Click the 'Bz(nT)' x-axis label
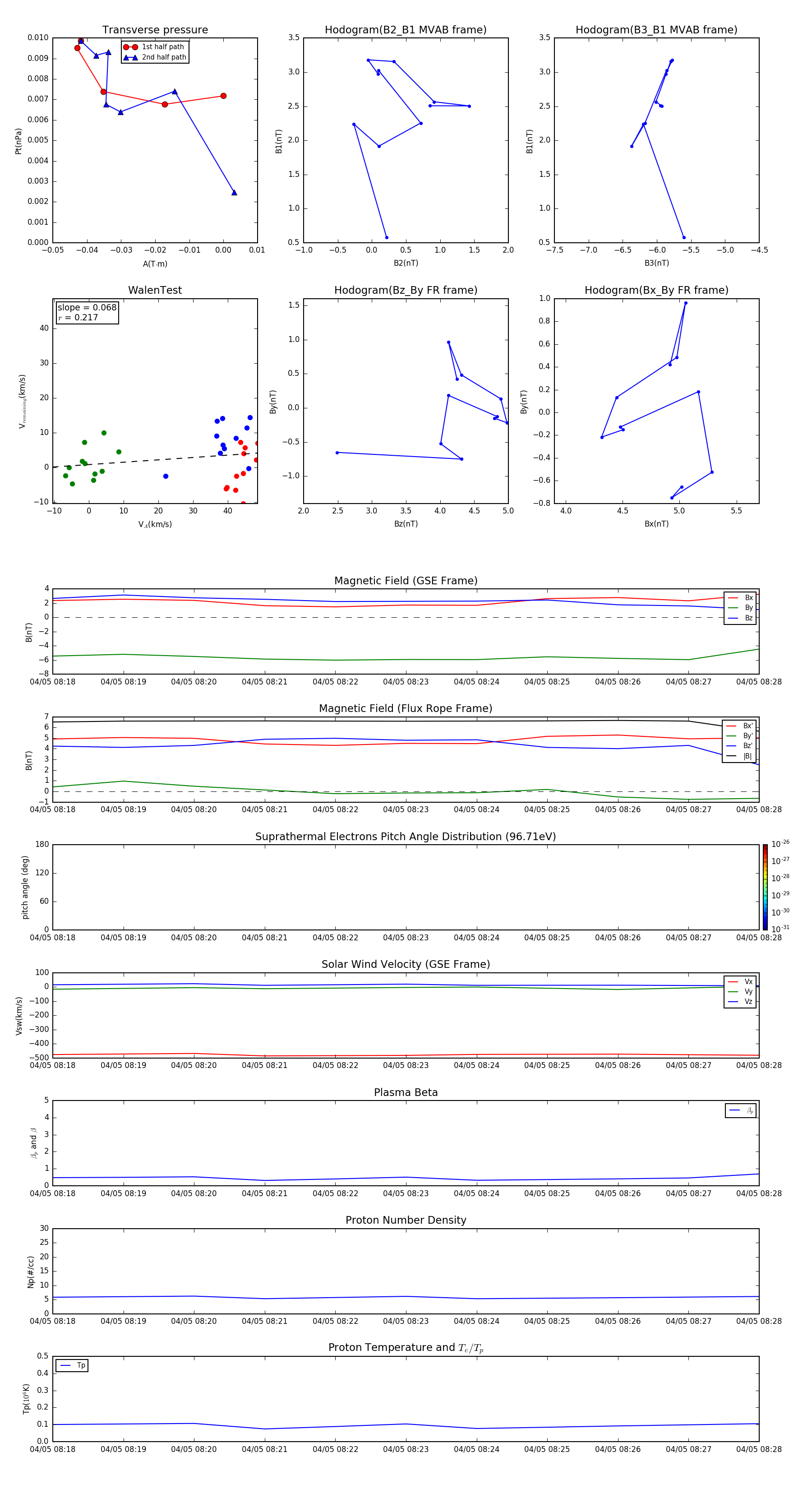Image resolution: width=812 pixels, height=1489 pixels. [x=406, y=524]
